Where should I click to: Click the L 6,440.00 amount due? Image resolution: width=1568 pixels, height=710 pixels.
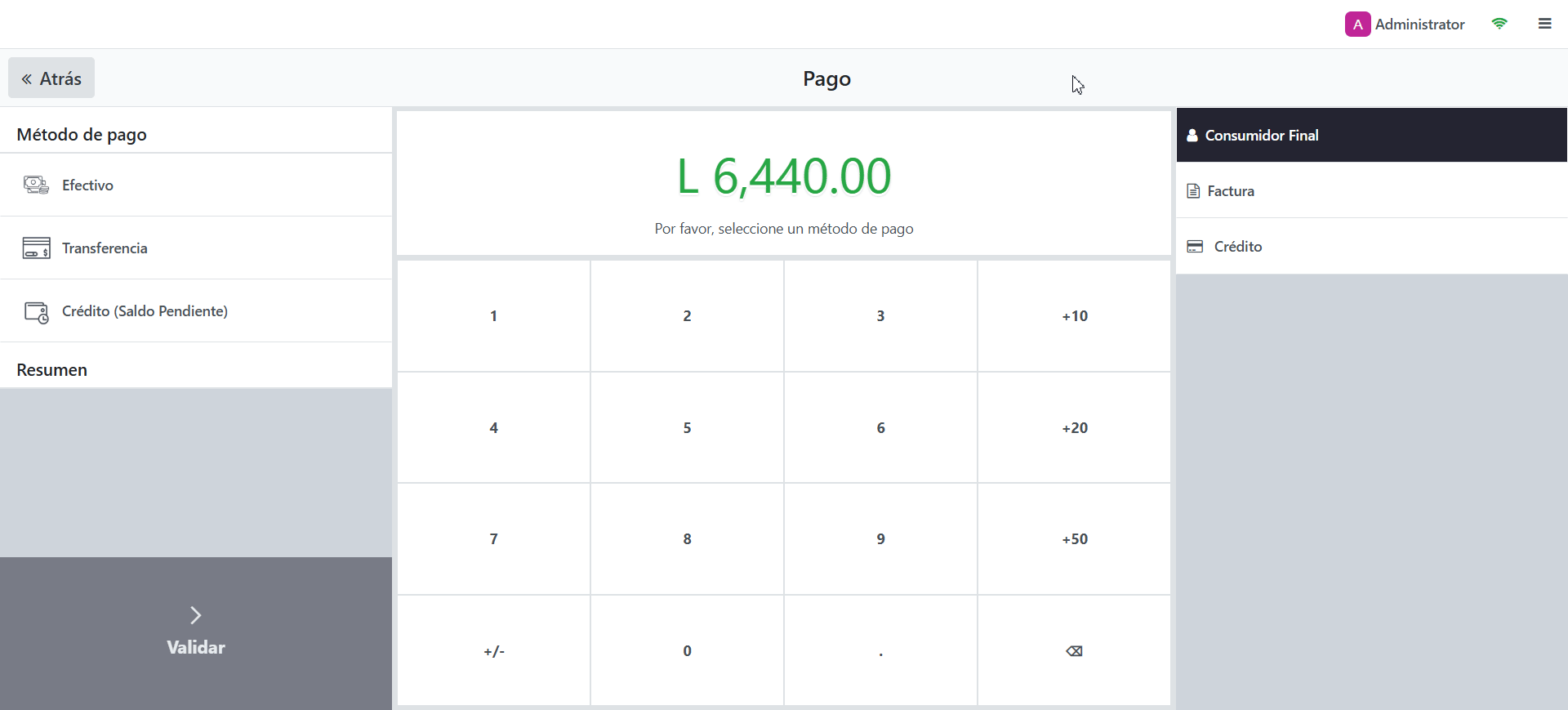click(x=783, y=176)
